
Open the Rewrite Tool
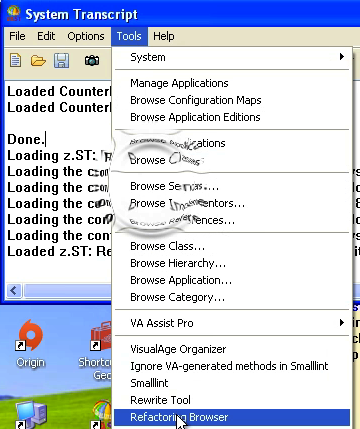(232, 400)
